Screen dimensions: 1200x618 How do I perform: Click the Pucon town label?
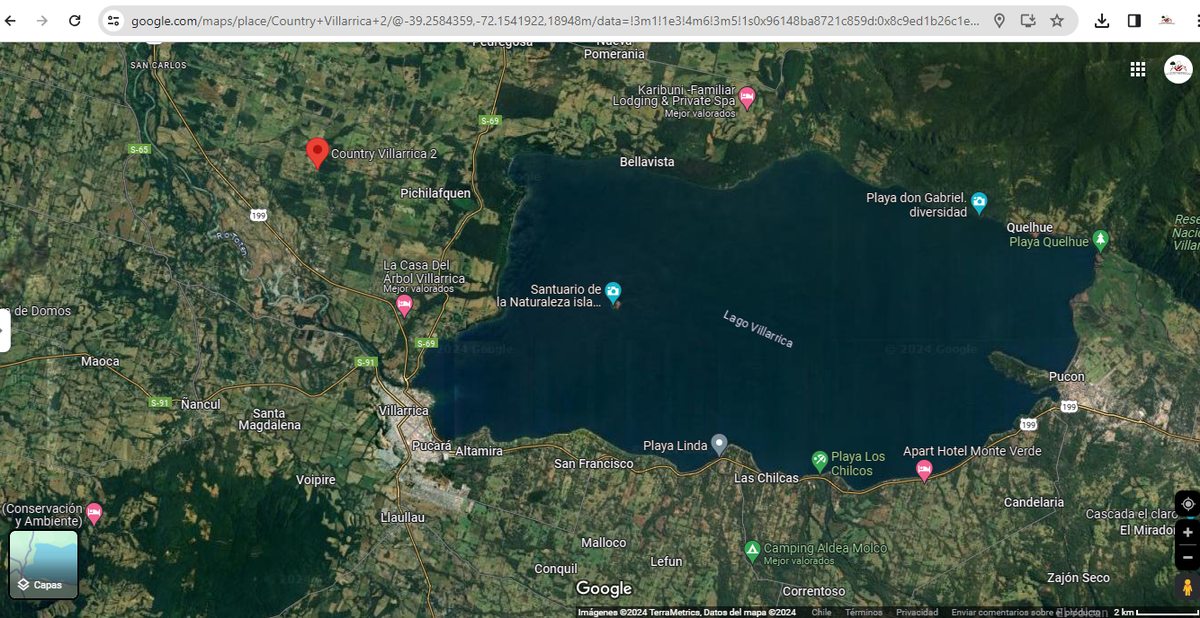coord(1066,376)
